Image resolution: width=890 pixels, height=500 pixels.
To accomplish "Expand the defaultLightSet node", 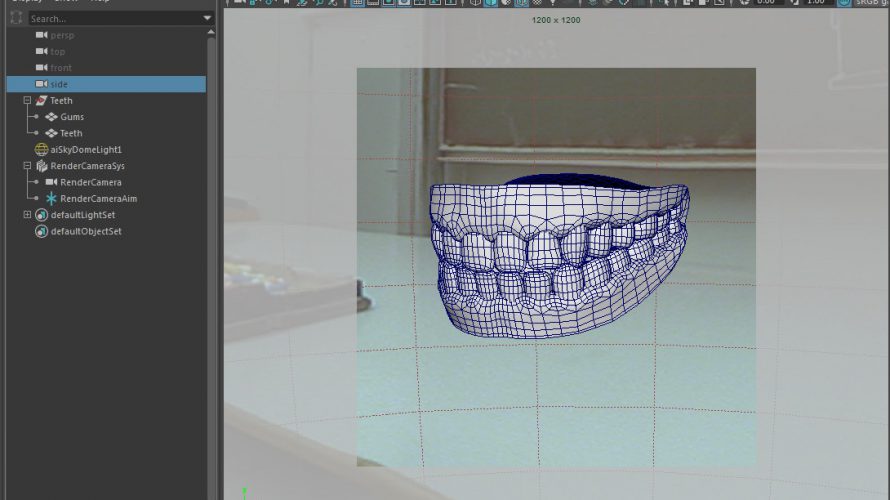I will (x=27, y=215).
